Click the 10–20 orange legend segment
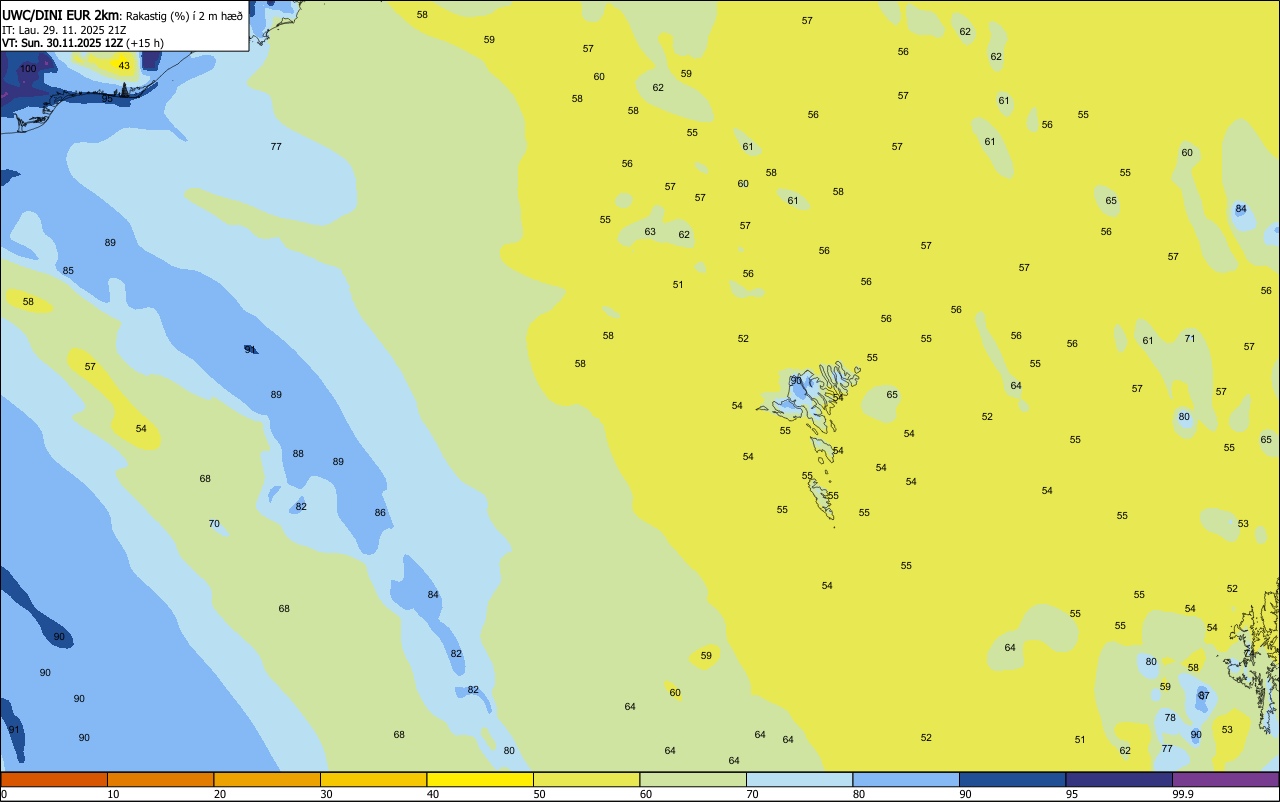The height and width of the screenshot is (802, 1280). (x=160, y=779)
